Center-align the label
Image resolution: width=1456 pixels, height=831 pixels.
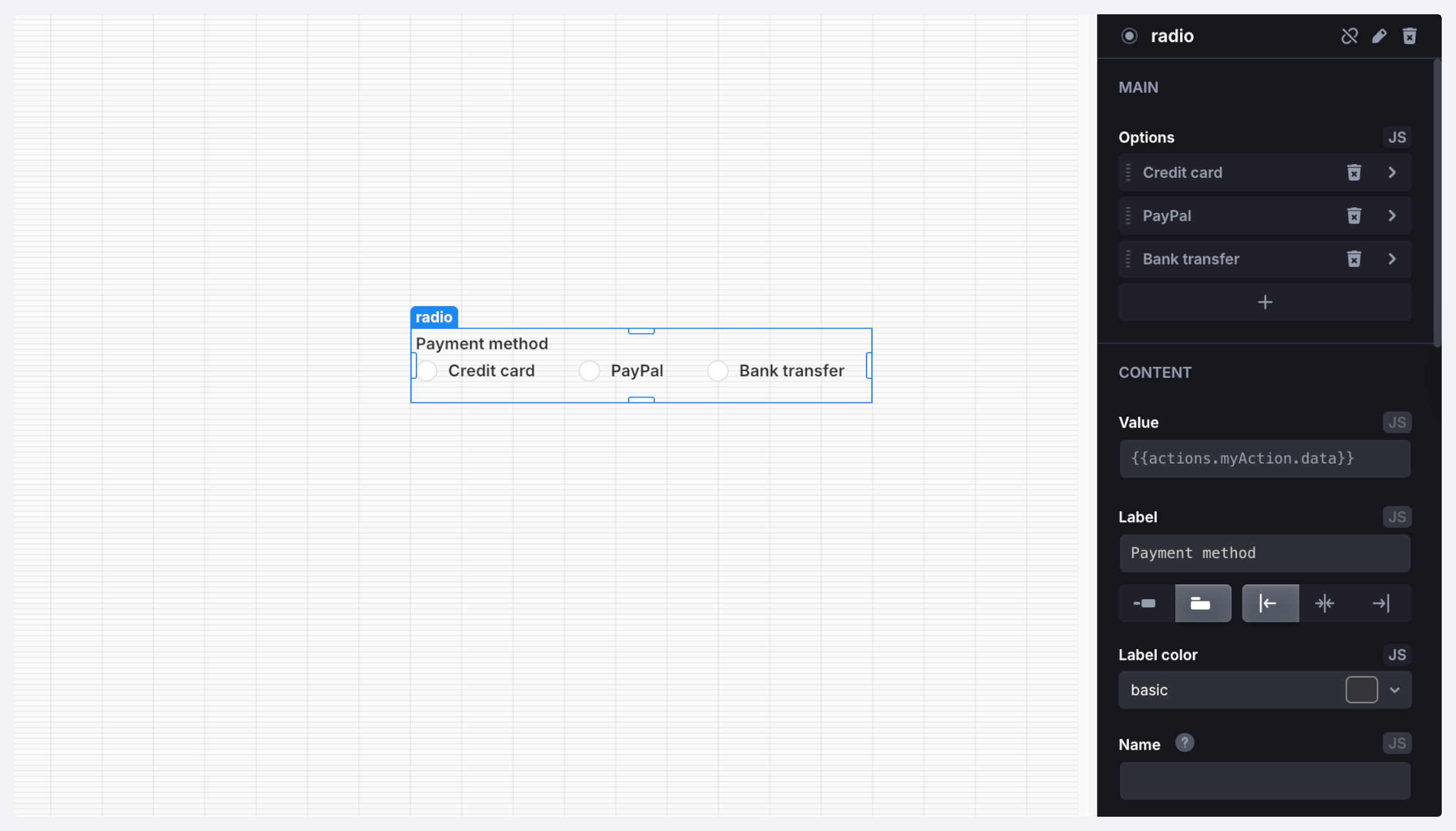1325,603
